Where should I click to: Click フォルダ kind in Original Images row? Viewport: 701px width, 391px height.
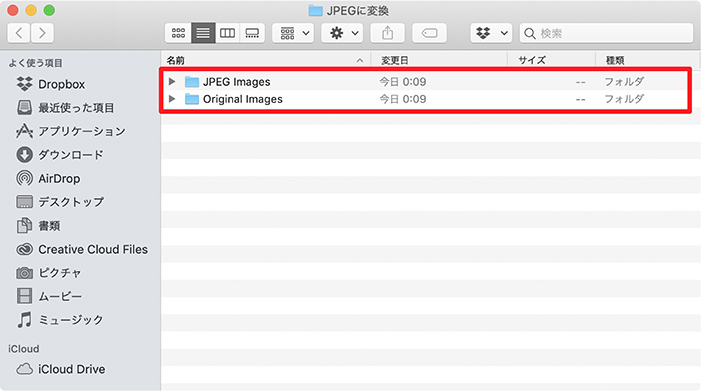624,99
